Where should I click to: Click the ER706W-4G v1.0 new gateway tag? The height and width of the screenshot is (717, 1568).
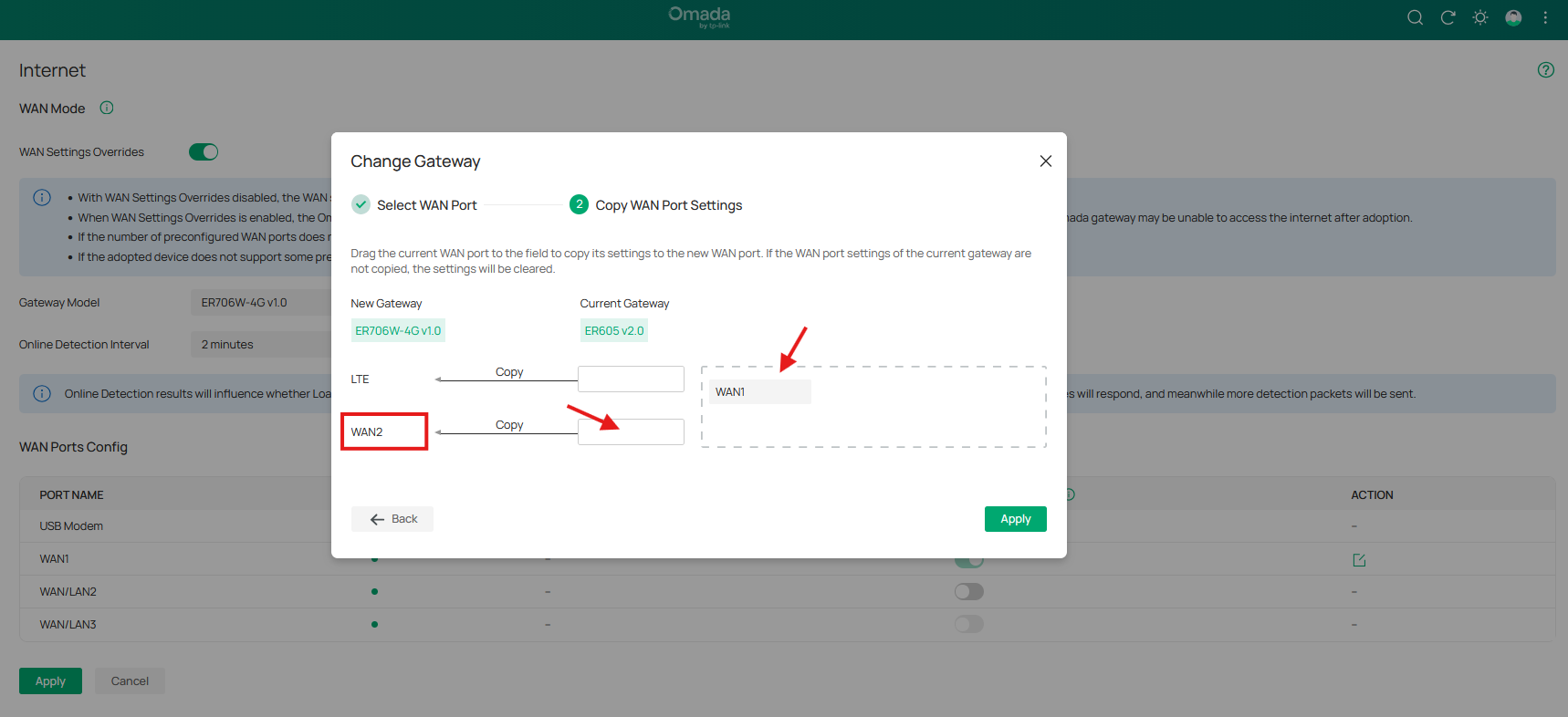(x=398, y=330)
